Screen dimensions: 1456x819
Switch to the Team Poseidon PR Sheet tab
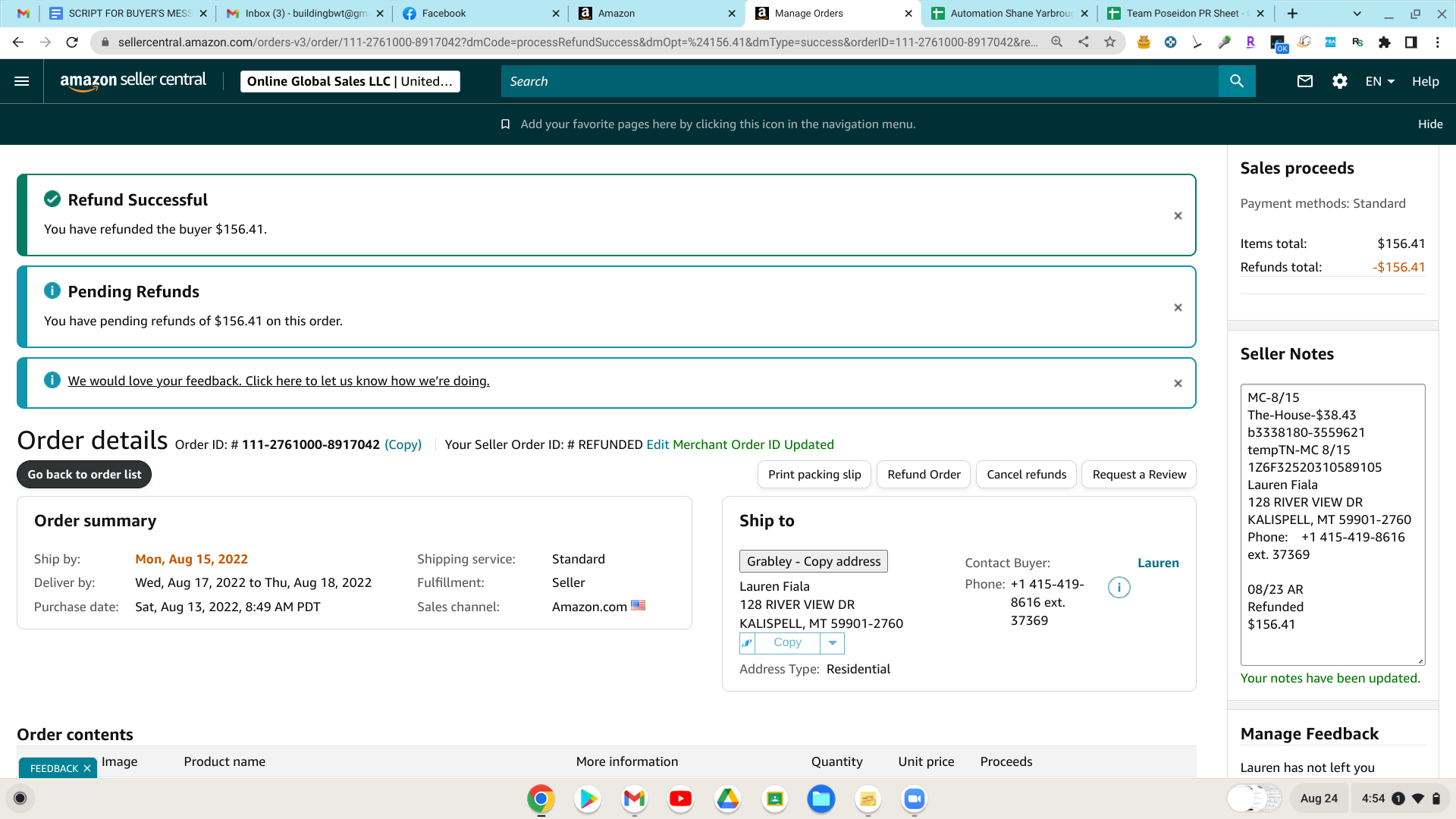click(x=1185, y=14)
